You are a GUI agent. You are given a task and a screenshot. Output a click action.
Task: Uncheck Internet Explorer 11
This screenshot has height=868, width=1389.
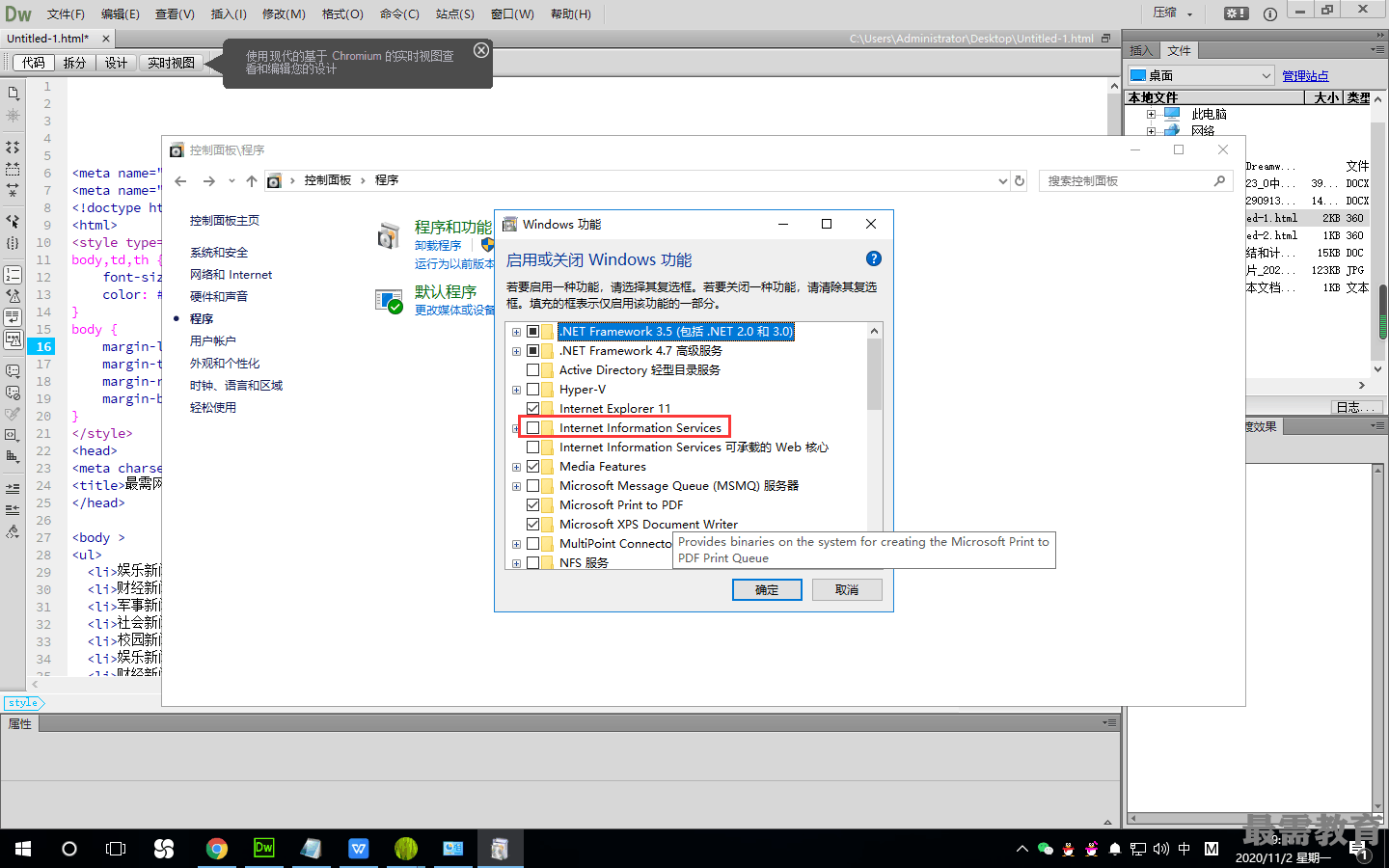[532, 409]
